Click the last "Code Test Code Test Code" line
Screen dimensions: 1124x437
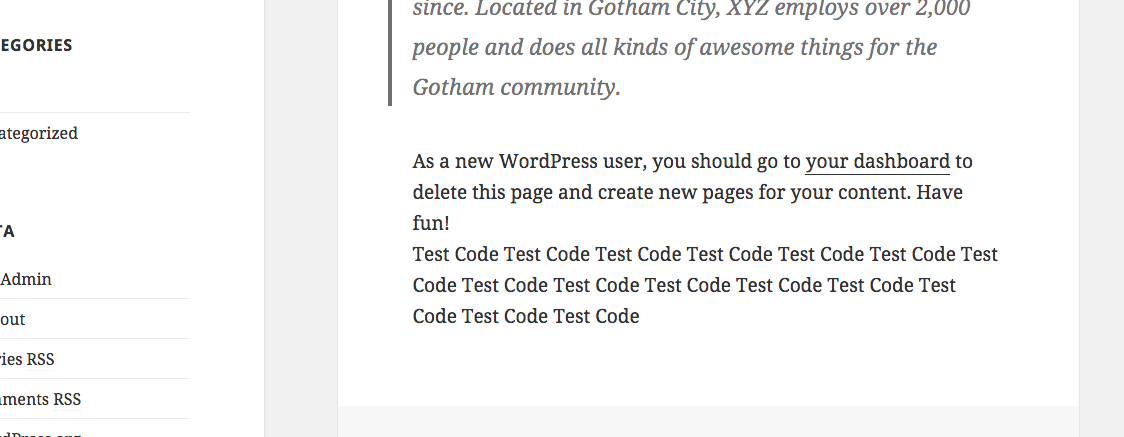click(x=526, y=317)
